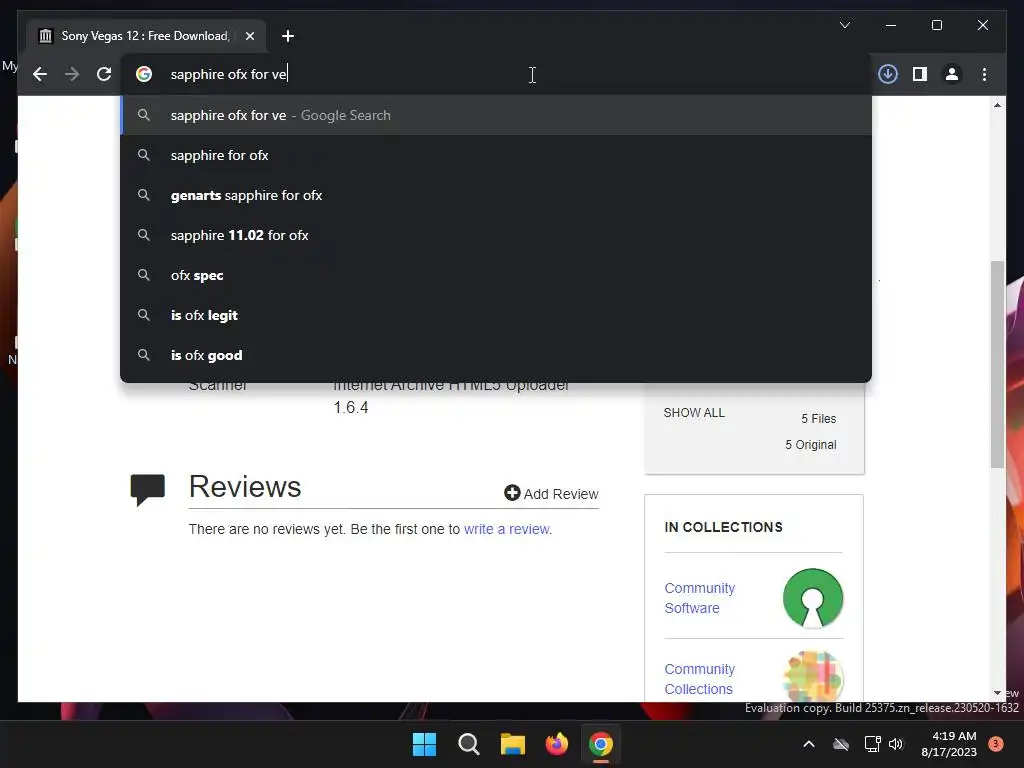The width and height of the screenshot is (1024, 768).
Task: Select the Sony Vegas 12 Free Download tab
Action: (x=146, y=36)
